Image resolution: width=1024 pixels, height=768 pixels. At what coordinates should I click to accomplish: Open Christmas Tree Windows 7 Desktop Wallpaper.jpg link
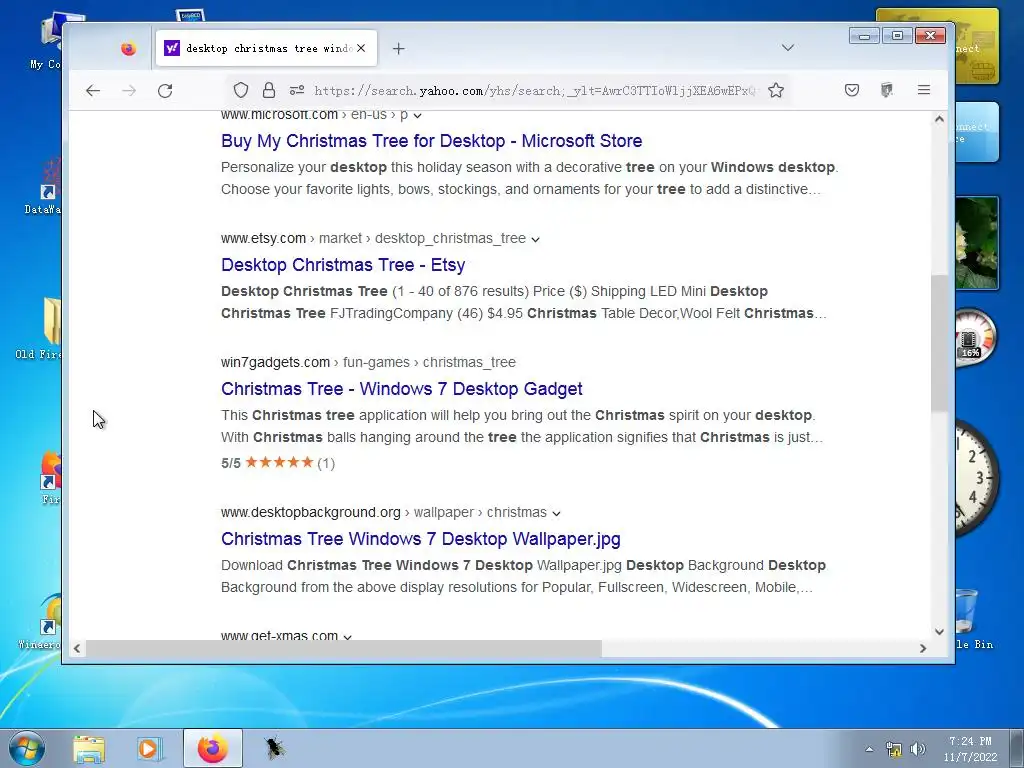click(421, 539)
